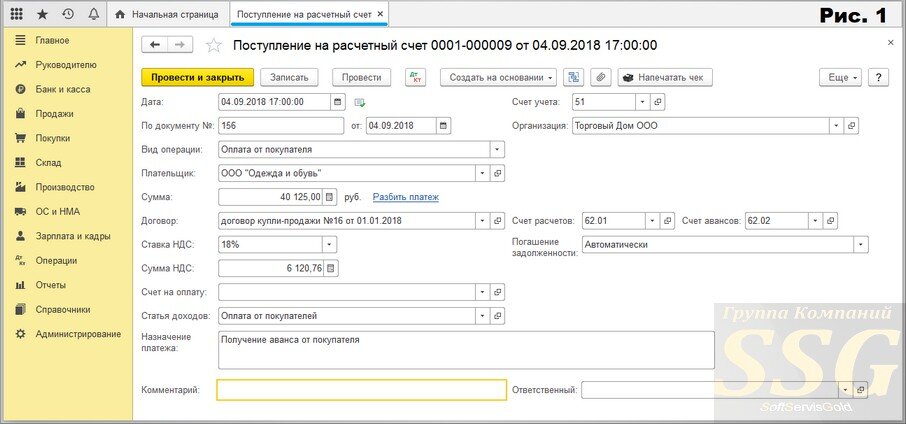906x424 pixels.
Task: Open Договор record icon
Action: coord(497,221)
